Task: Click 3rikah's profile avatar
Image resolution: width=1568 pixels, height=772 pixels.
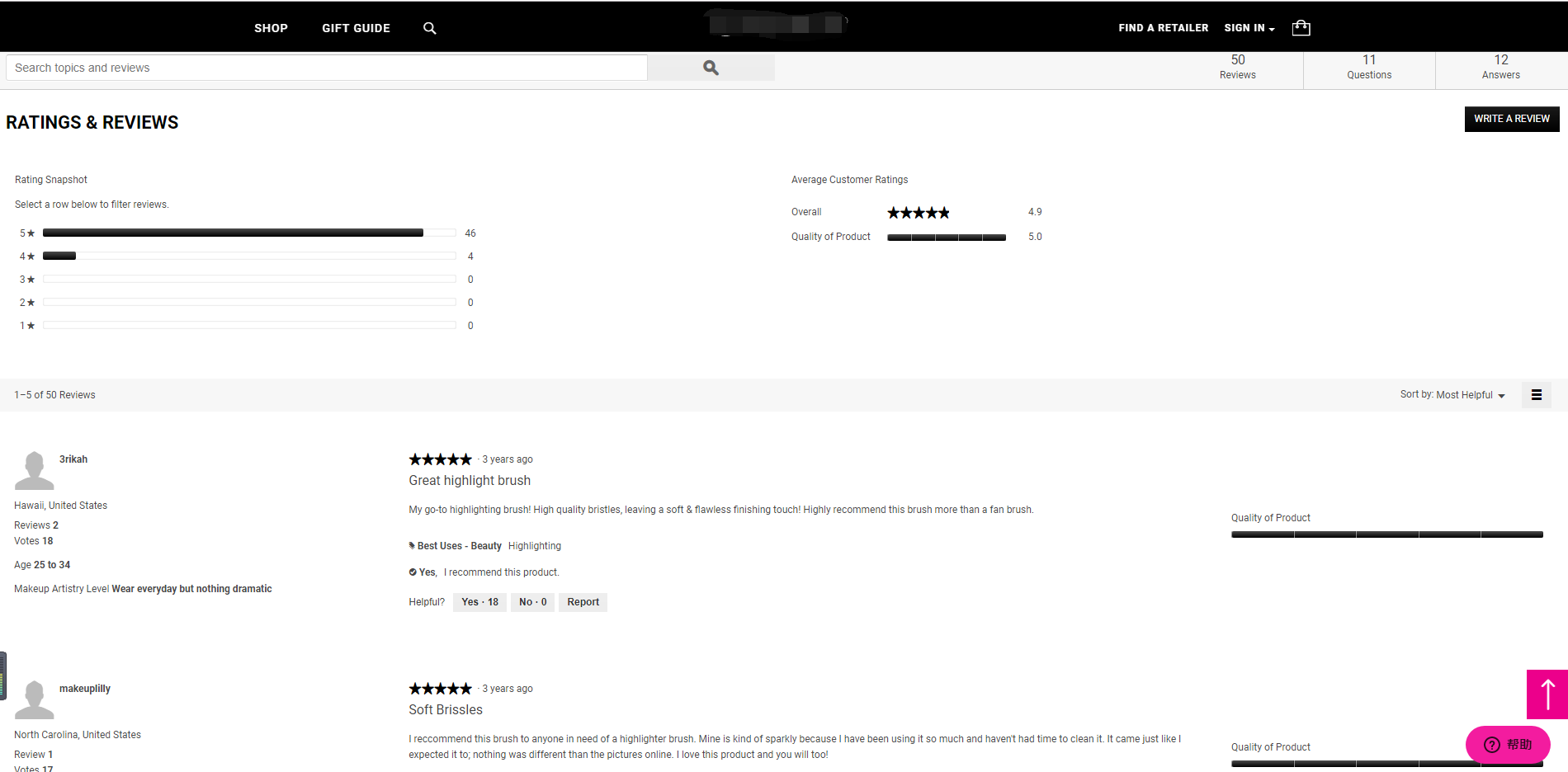Action: point(34,470)
